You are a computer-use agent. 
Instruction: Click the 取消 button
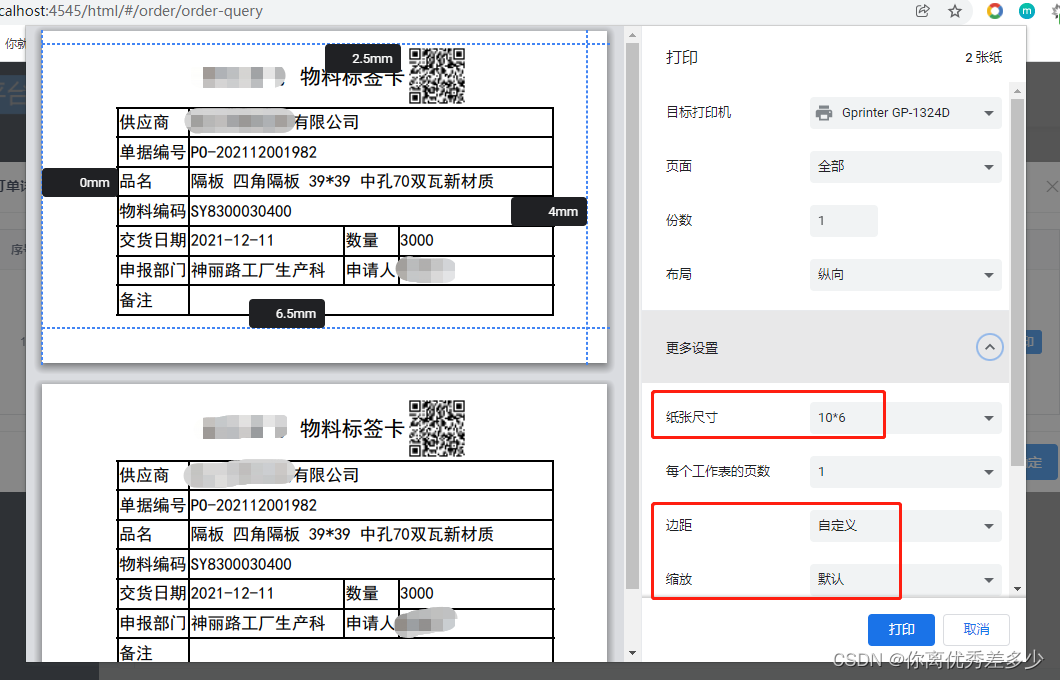(976, 630)
